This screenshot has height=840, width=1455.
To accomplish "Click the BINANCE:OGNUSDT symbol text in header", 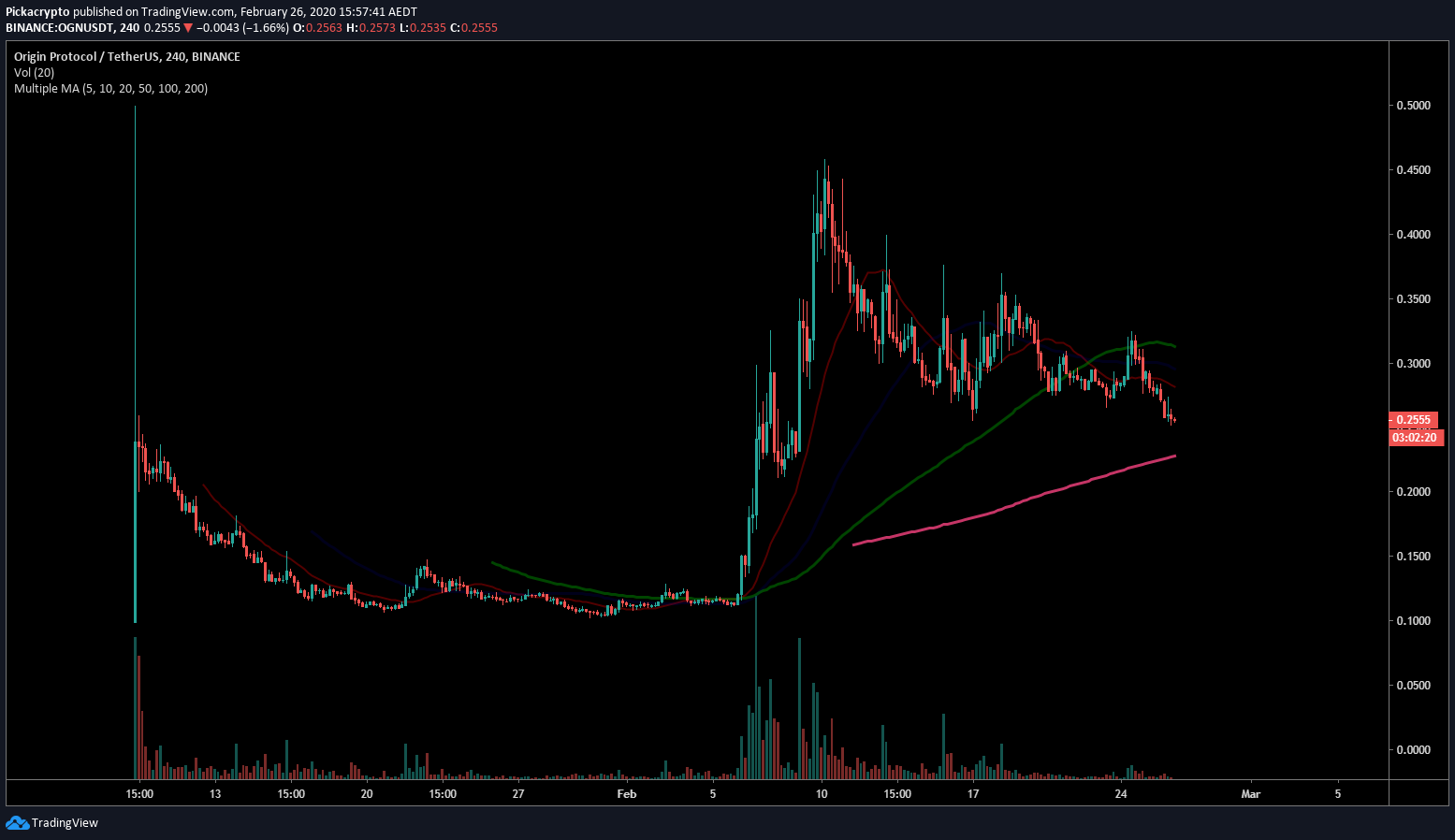I will [x=61, y=28].
